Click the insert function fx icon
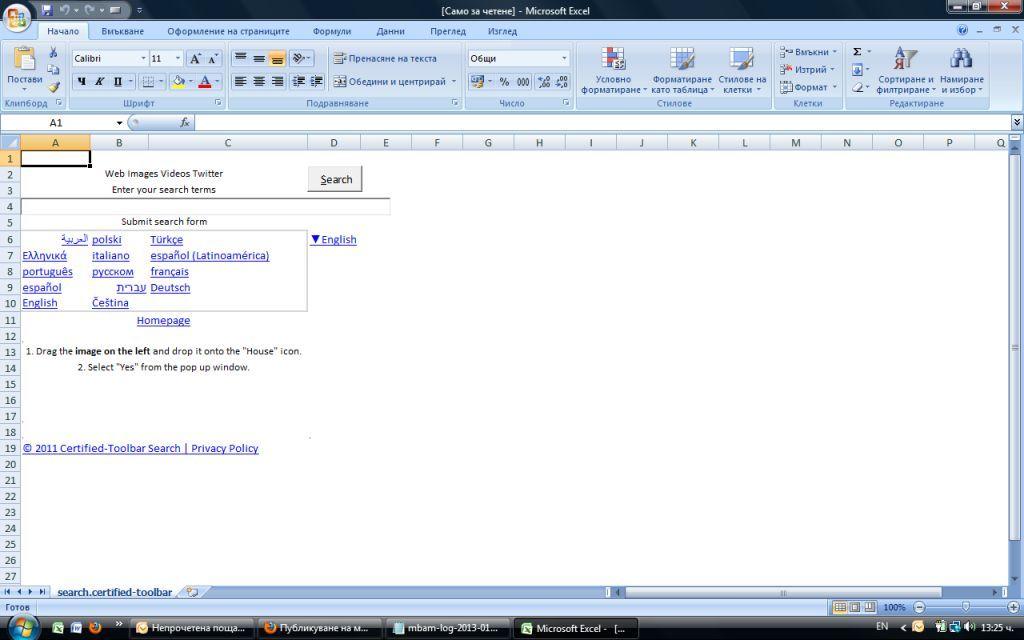 click(185, 122)
